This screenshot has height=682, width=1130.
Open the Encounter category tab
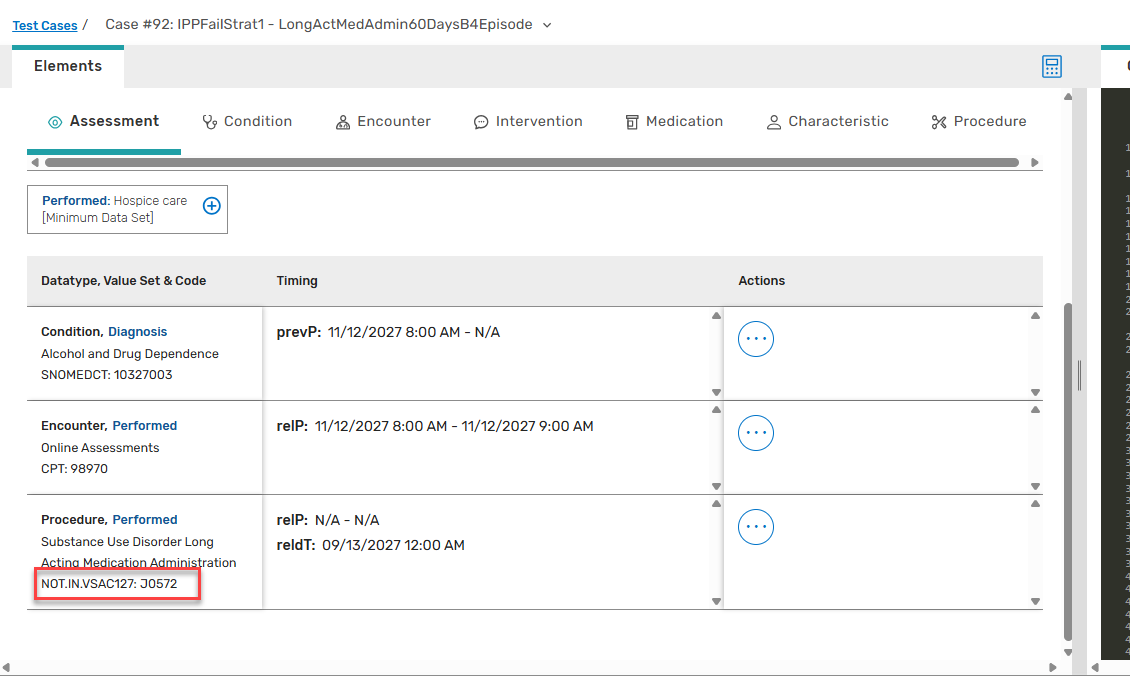[x=382, y=122]
